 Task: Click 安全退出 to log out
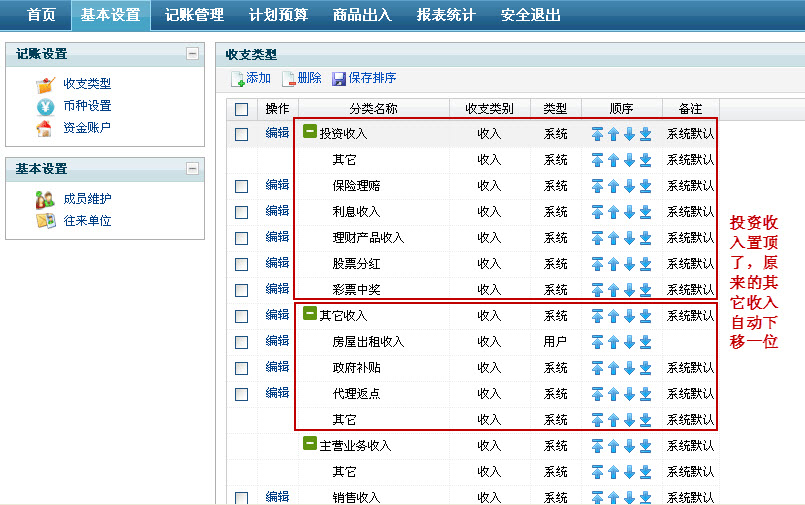530,15
